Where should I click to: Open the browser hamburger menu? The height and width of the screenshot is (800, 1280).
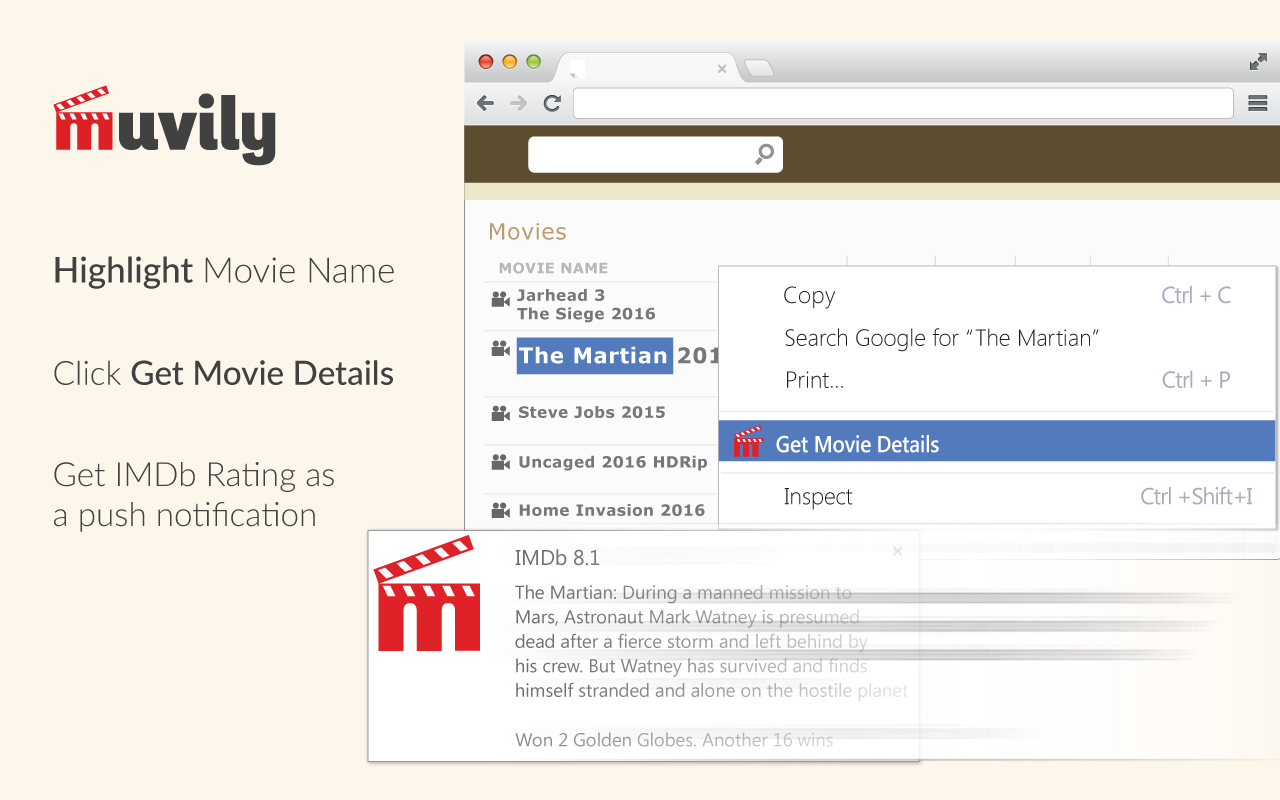[1258, 103]
